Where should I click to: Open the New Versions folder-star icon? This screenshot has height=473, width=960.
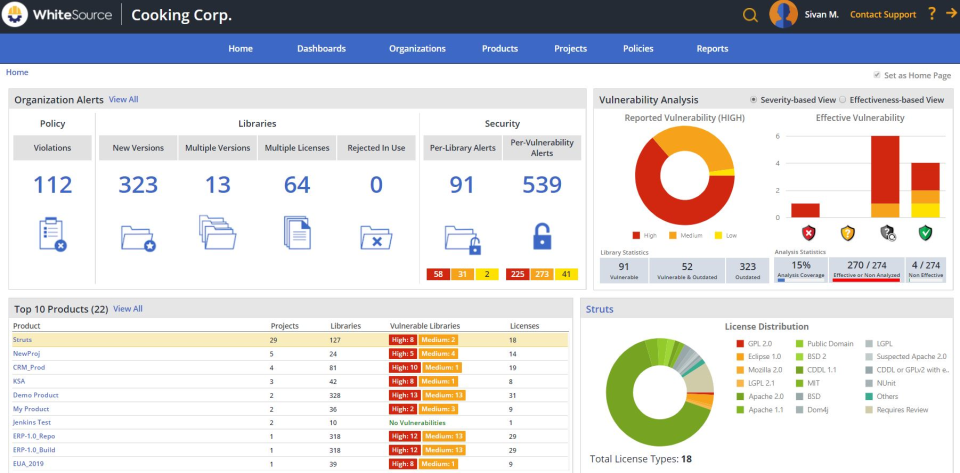(x=138, y=237)
